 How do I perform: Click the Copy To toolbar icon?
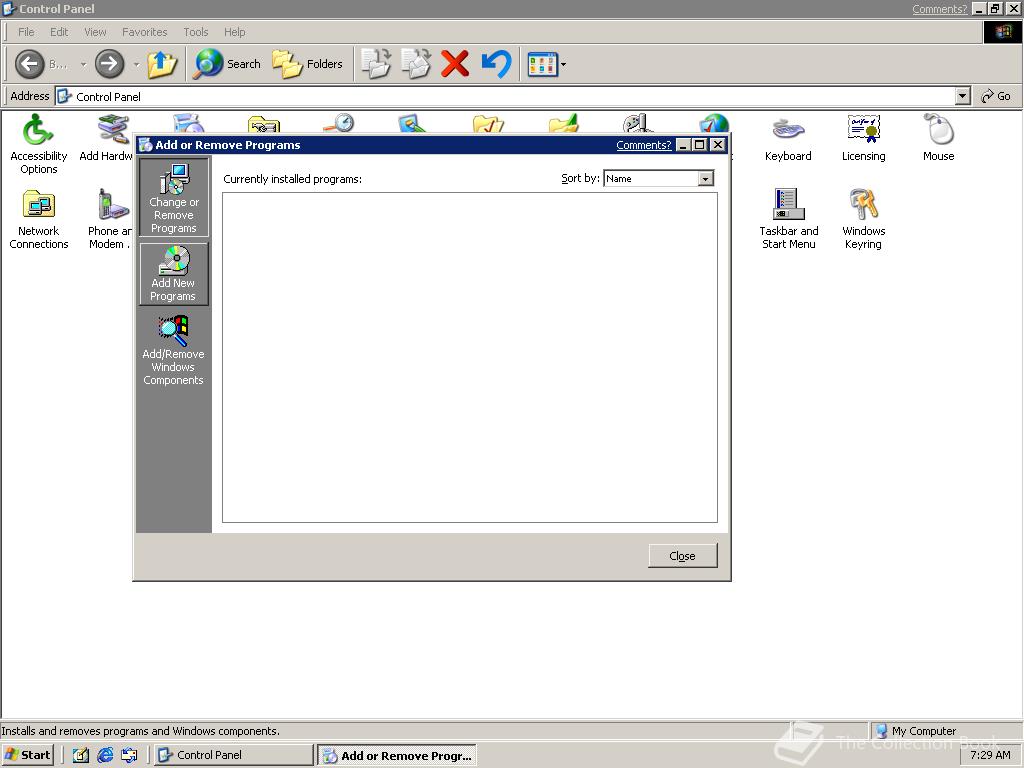416,64
